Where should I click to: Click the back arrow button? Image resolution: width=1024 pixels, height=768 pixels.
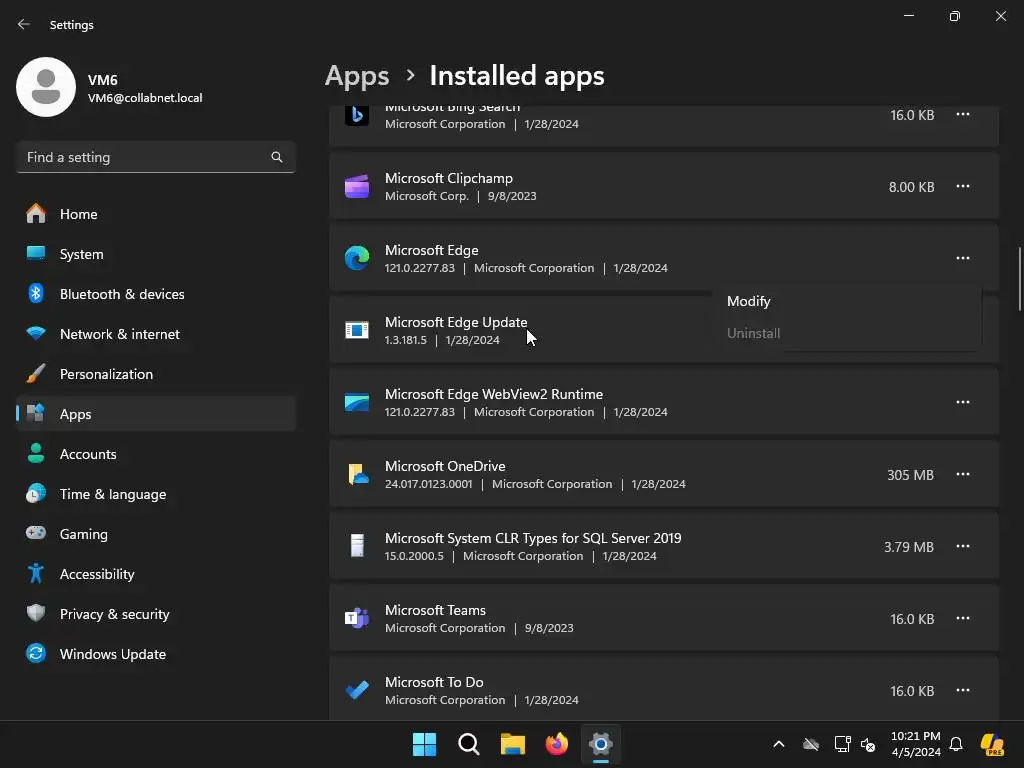pos(24,24)
